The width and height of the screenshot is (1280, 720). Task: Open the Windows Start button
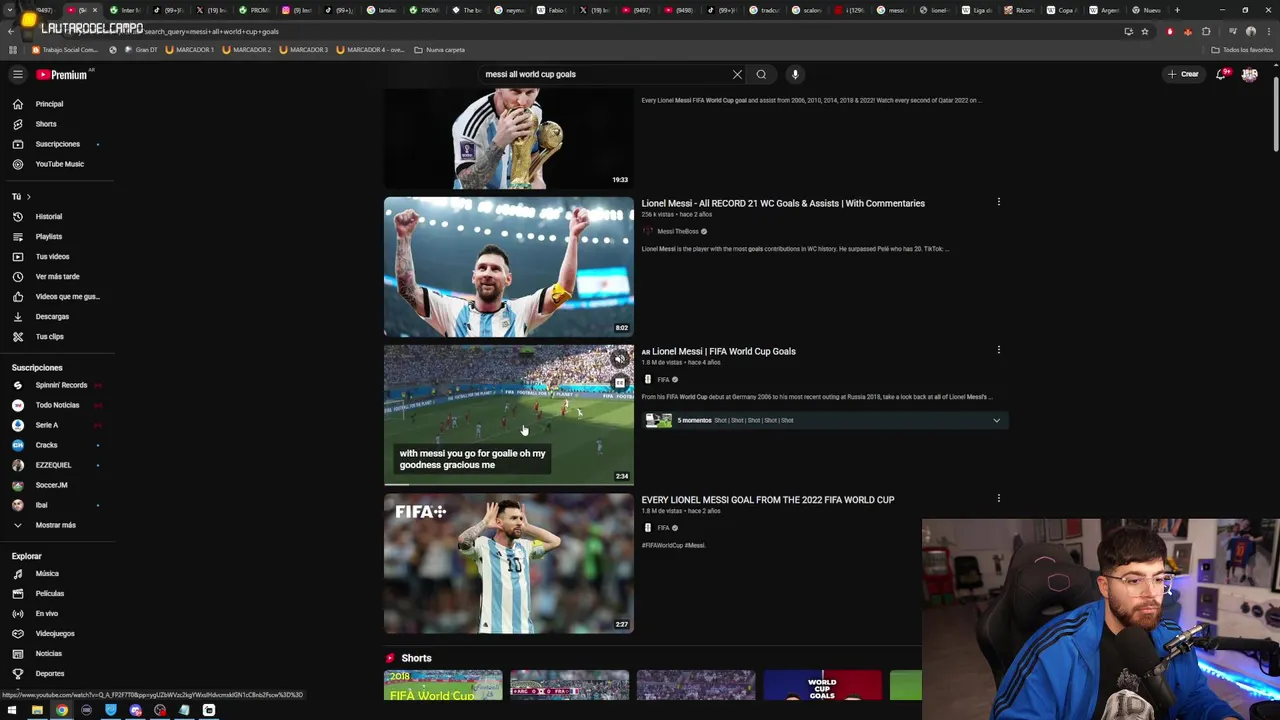12,710
